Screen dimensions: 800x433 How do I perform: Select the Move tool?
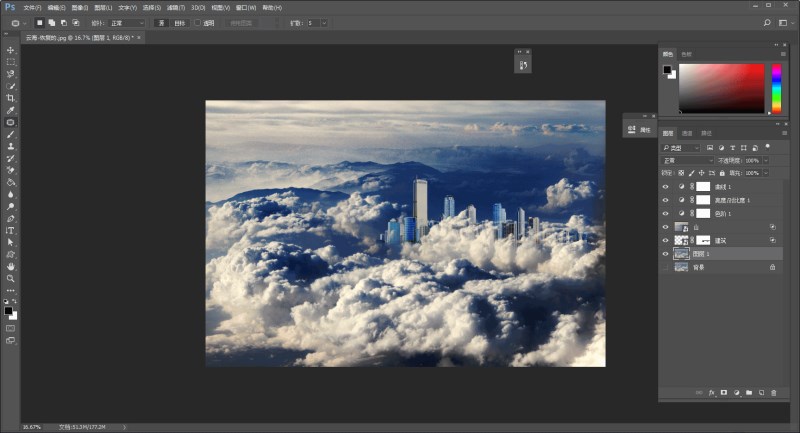click(11, 50)
